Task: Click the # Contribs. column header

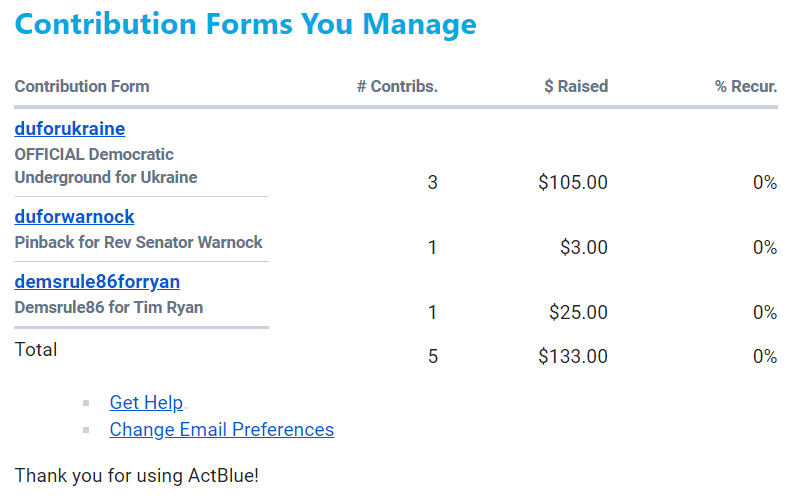Action: pyautogui.click(x=397, y=86)
